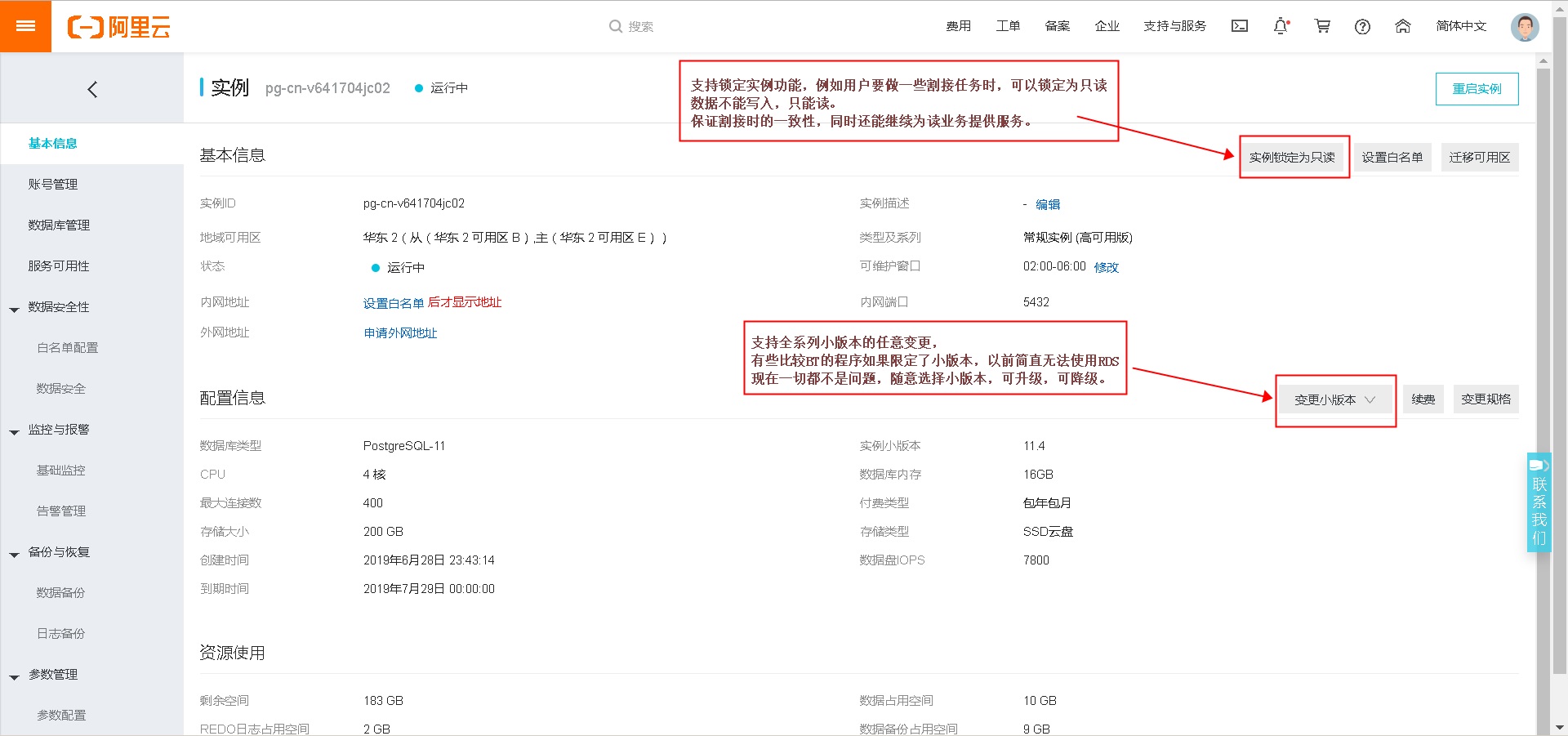Screen dimensions: 1568x736
Task: Open the 支持与服务 top menu
Action: (x=1174, y=26)
